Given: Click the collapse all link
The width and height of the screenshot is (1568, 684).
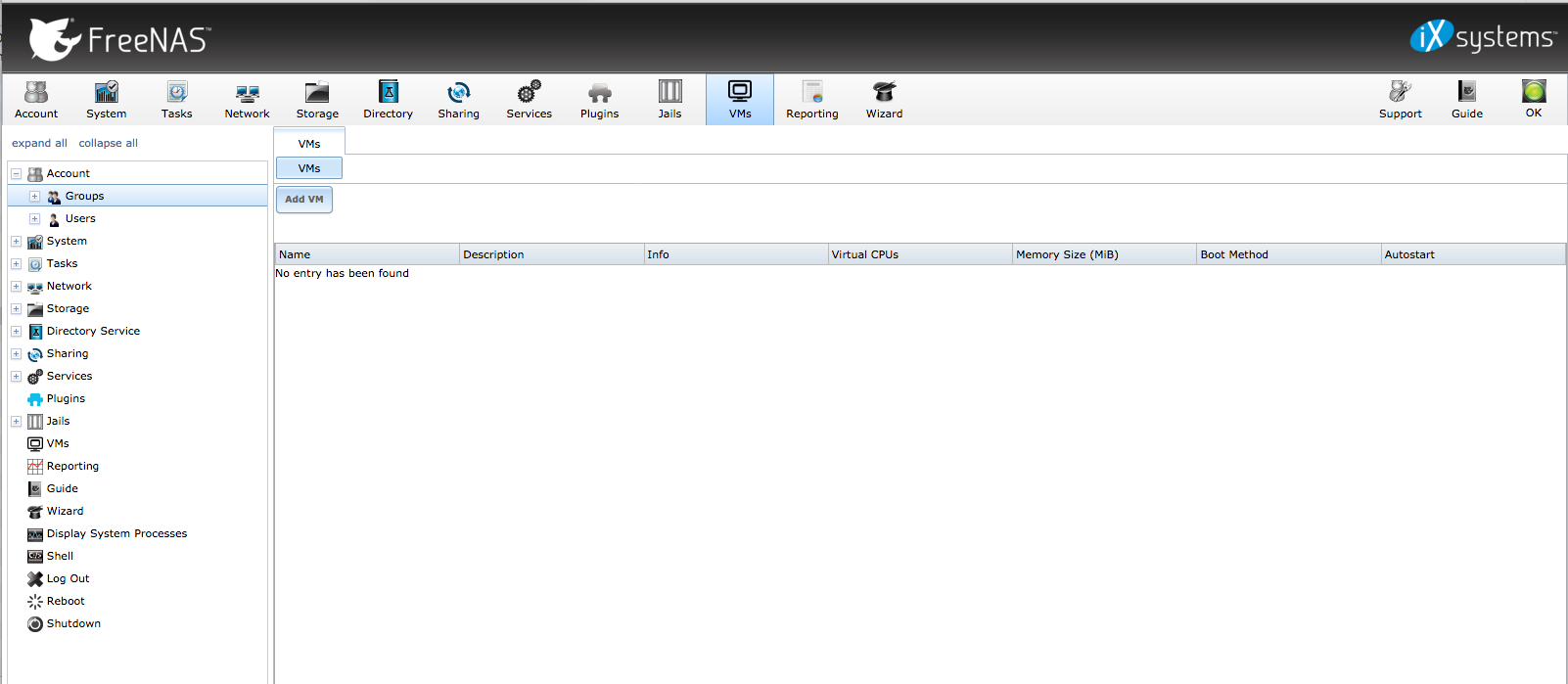Looking at the screenshot, I should click(108, 143).
